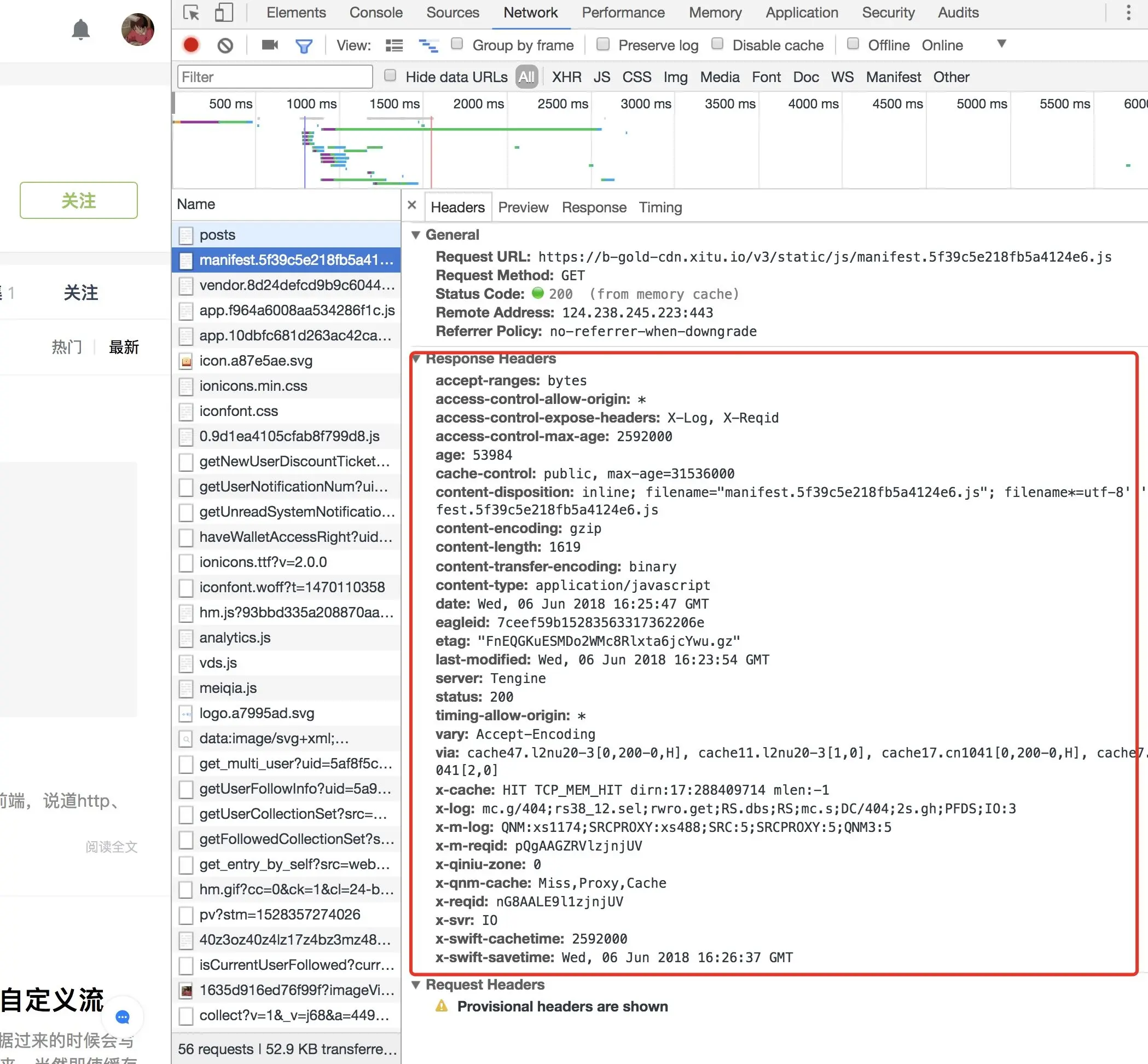Toggle the device toolbar icon

coord(223,13)
